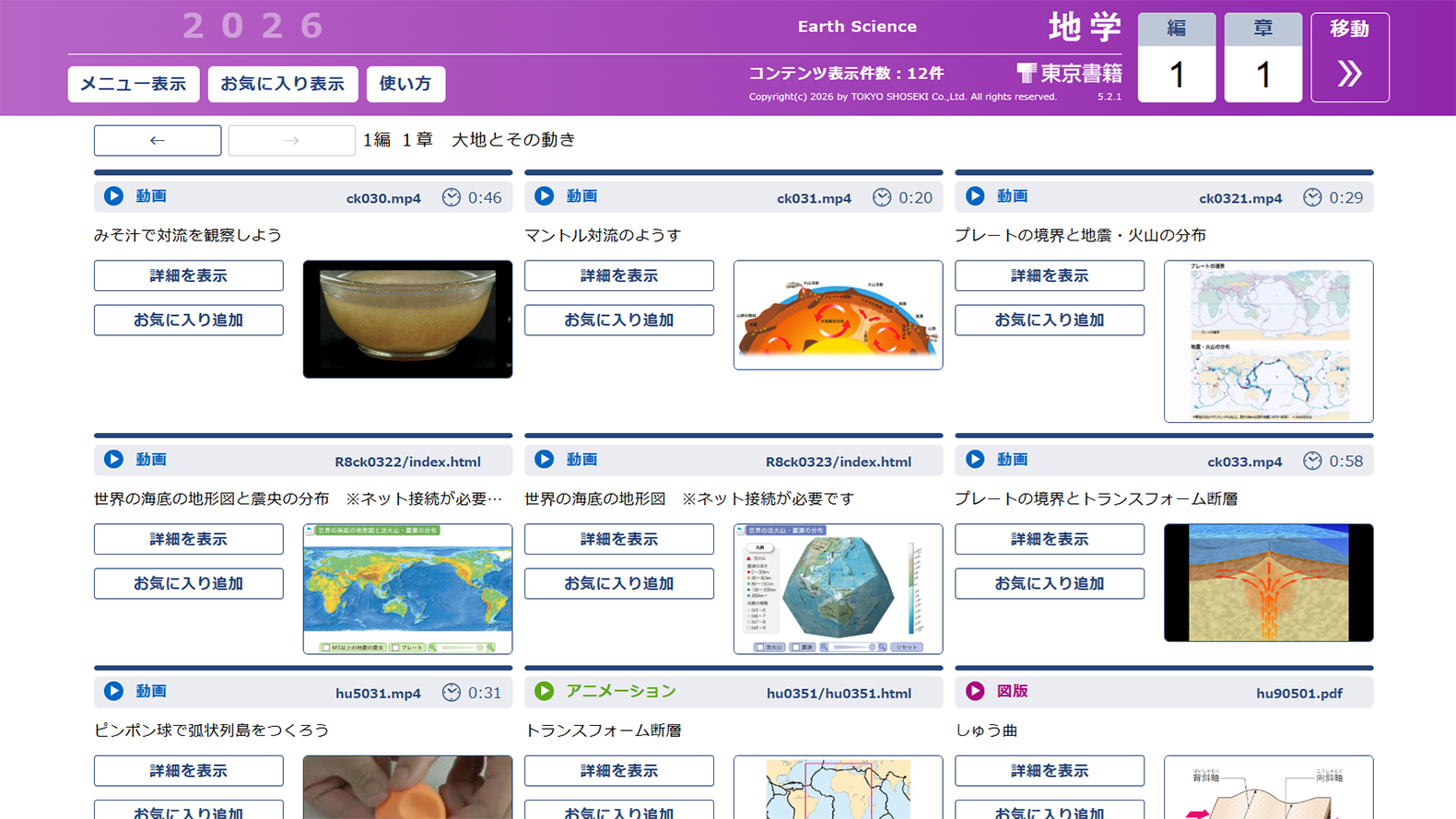Click the zoom slider in the seafloor map thumbnail
1456x819 pixels.
461,648
